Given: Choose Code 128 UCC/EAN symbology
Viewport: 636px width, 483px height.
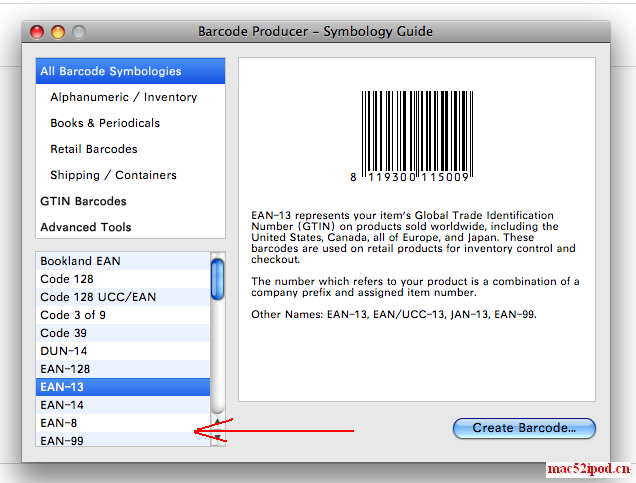Looking at the screenshot, I should click(123, 297).
